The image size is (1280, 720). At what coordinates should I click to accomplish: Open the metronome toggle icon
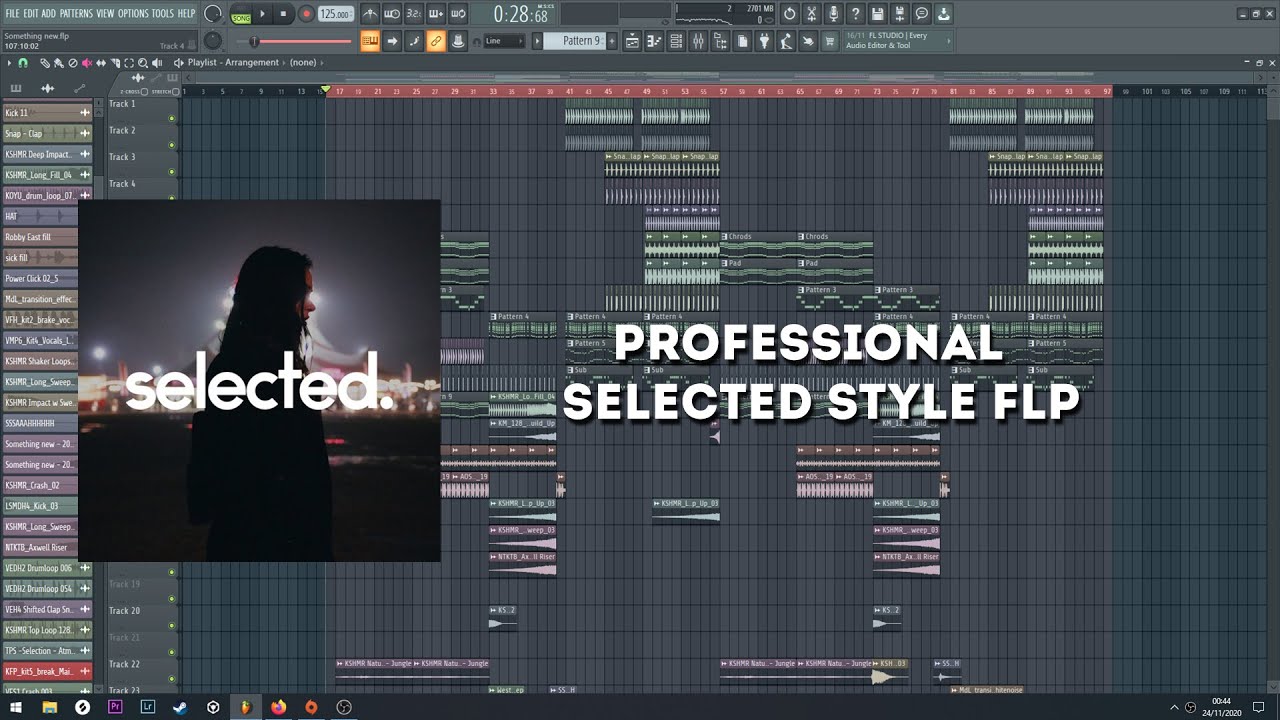coord(370,14)
